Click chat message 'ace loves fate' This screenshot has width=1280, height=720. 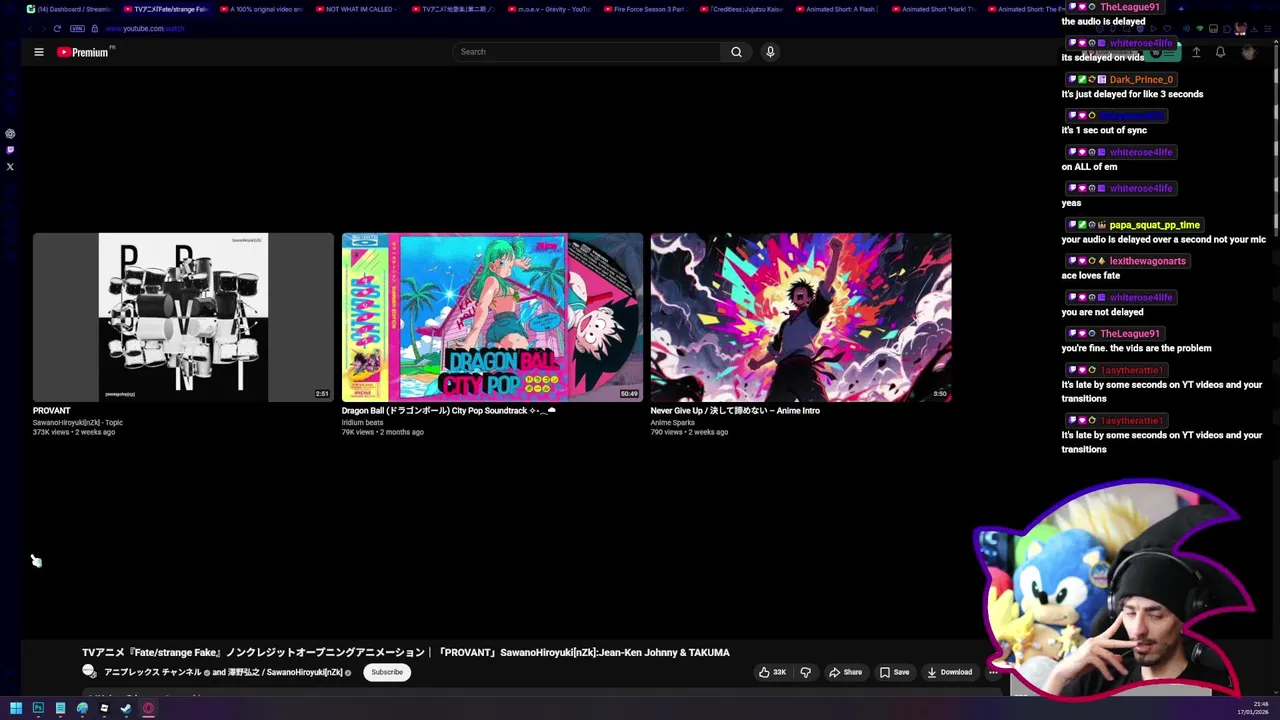pos(1091,276)
